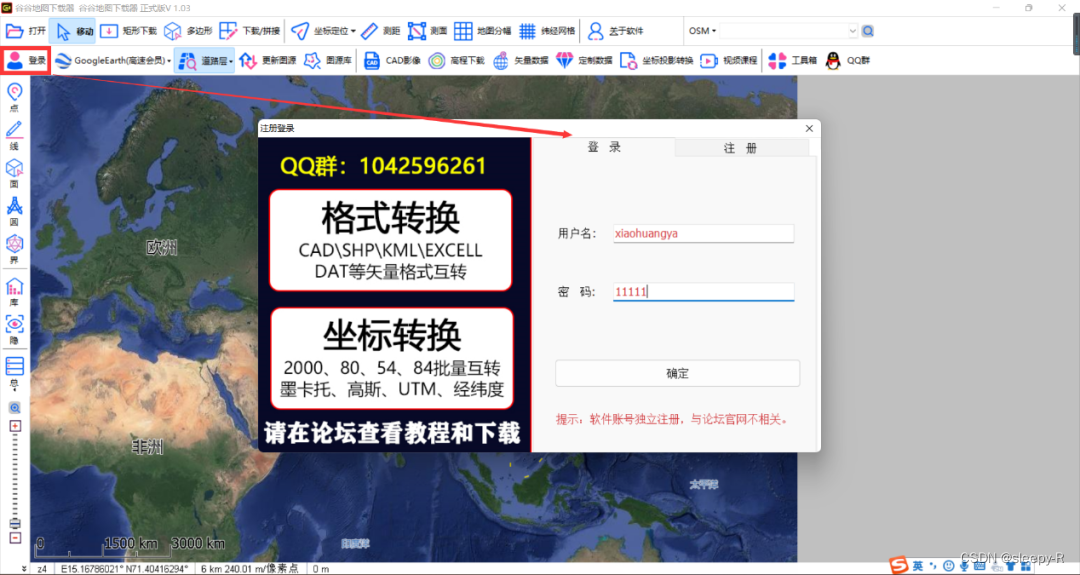Open the CAD影像 tool
This screenshot has height=575, width=1080.
point(392,61)
